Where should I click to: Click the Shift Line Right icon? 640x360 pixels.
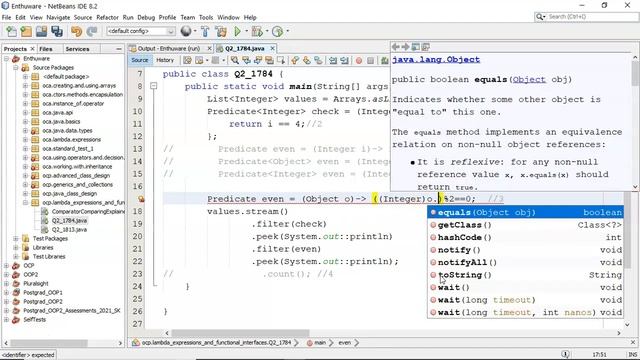344,60
